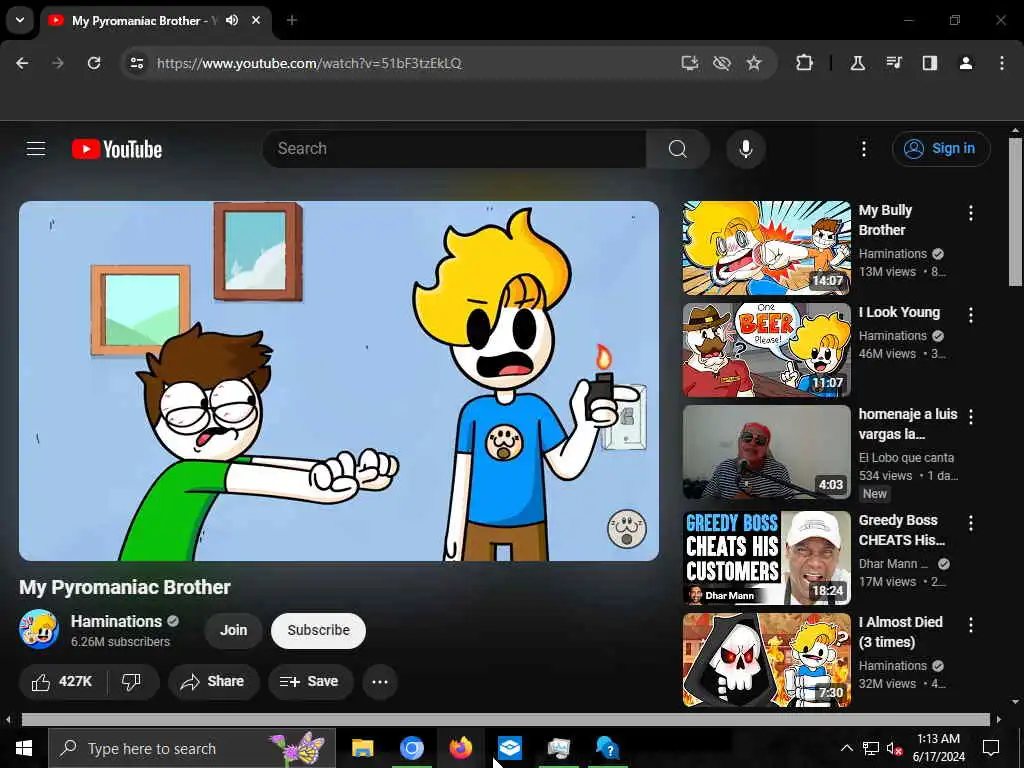This screenshot has height=768, width=1024.
Task: Open Greedy Boss CHEATS His video title
Action: (x=901, y=530)
